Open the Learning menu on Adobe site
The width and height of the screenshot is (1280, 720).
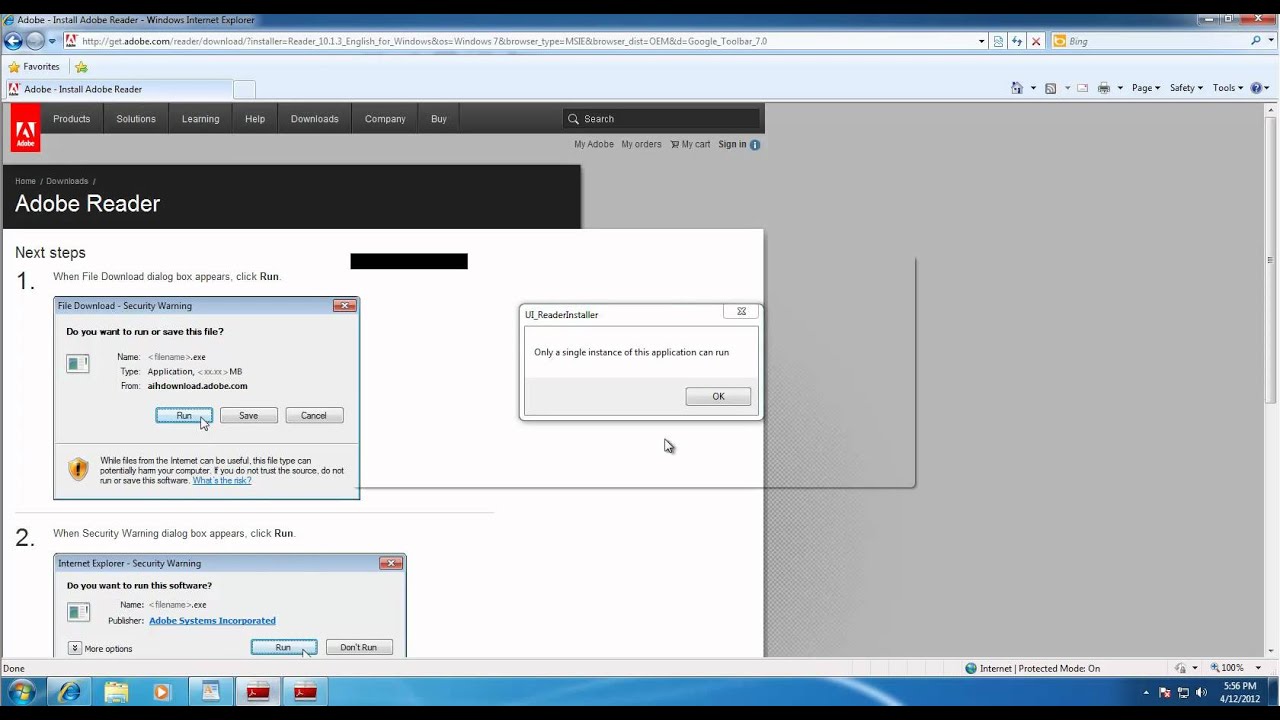[x=200, y=119]
